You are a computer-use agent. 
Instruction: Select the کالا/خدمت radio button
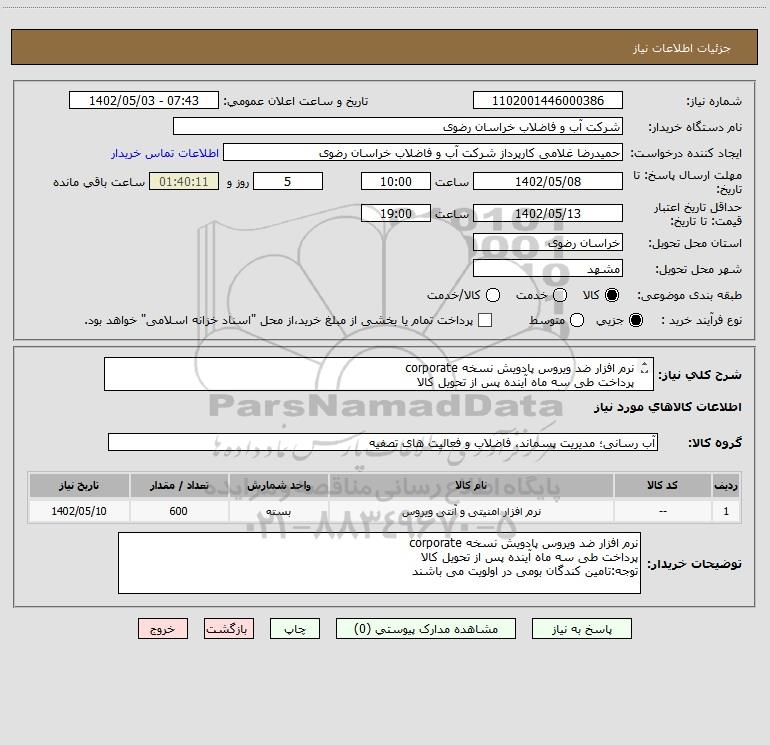pos(493,295)
